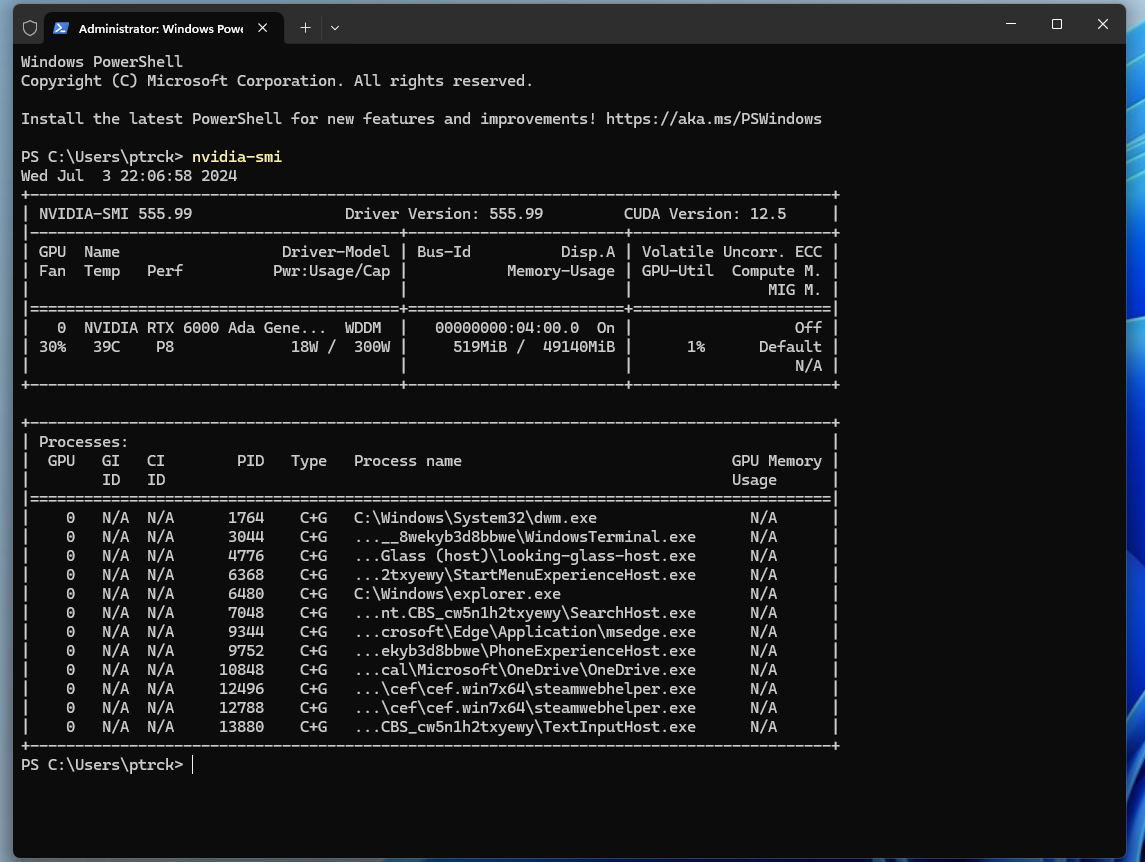Click the Driver Version 555.99 text
This screenshot has width=1145, height=862.
(444, 214)
